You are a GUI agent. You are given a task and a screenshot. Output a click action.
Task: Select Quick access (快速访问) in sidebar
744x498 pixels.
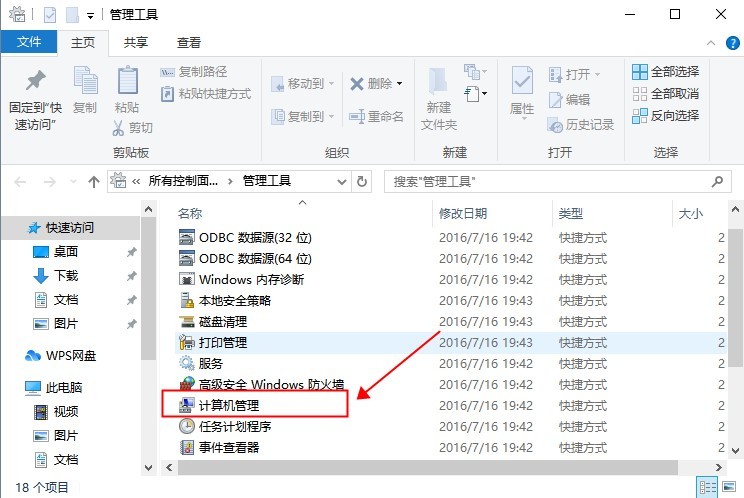click(70, 228)
